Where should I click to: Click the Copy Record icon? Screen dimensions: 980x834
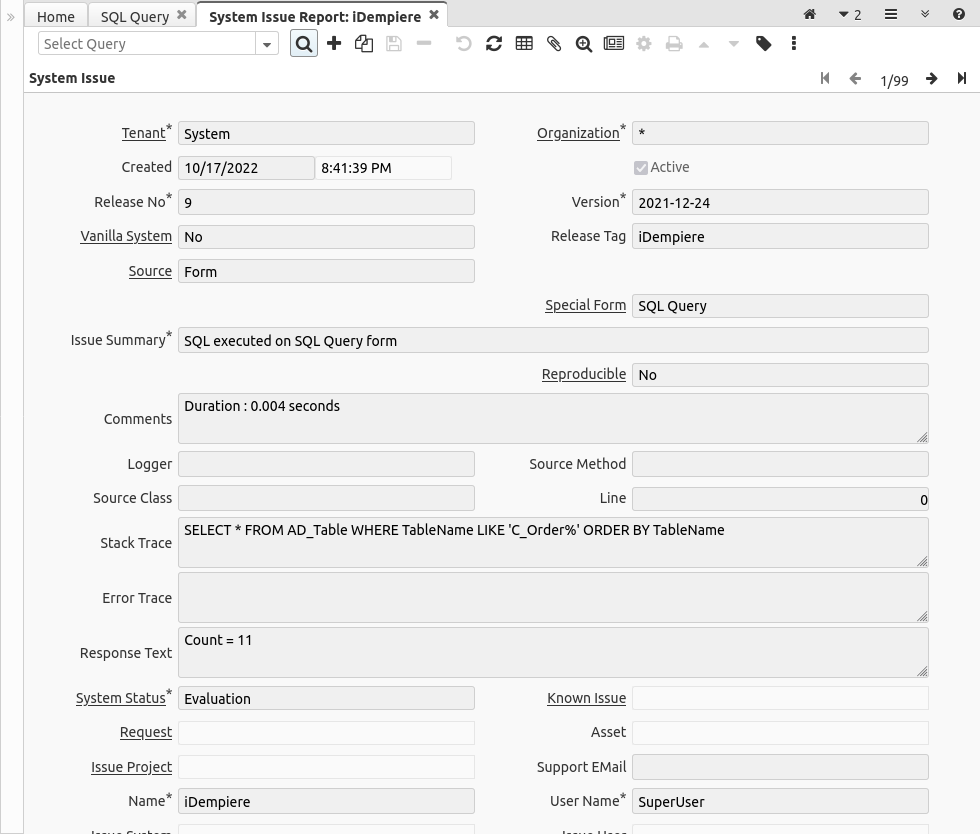tap(364, 44)
